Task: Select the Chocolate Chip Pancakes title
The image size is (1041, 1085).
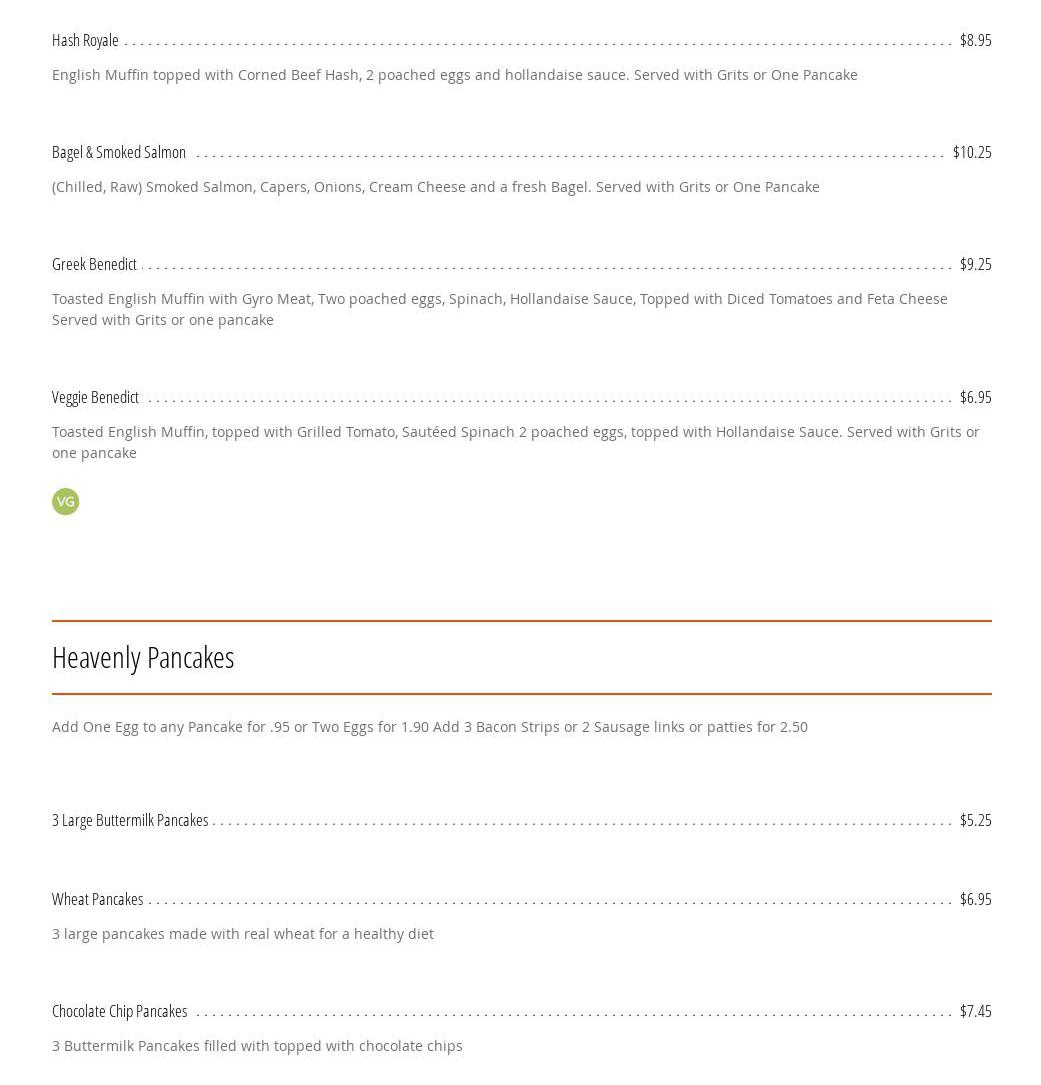Action: pos(119,1011)
